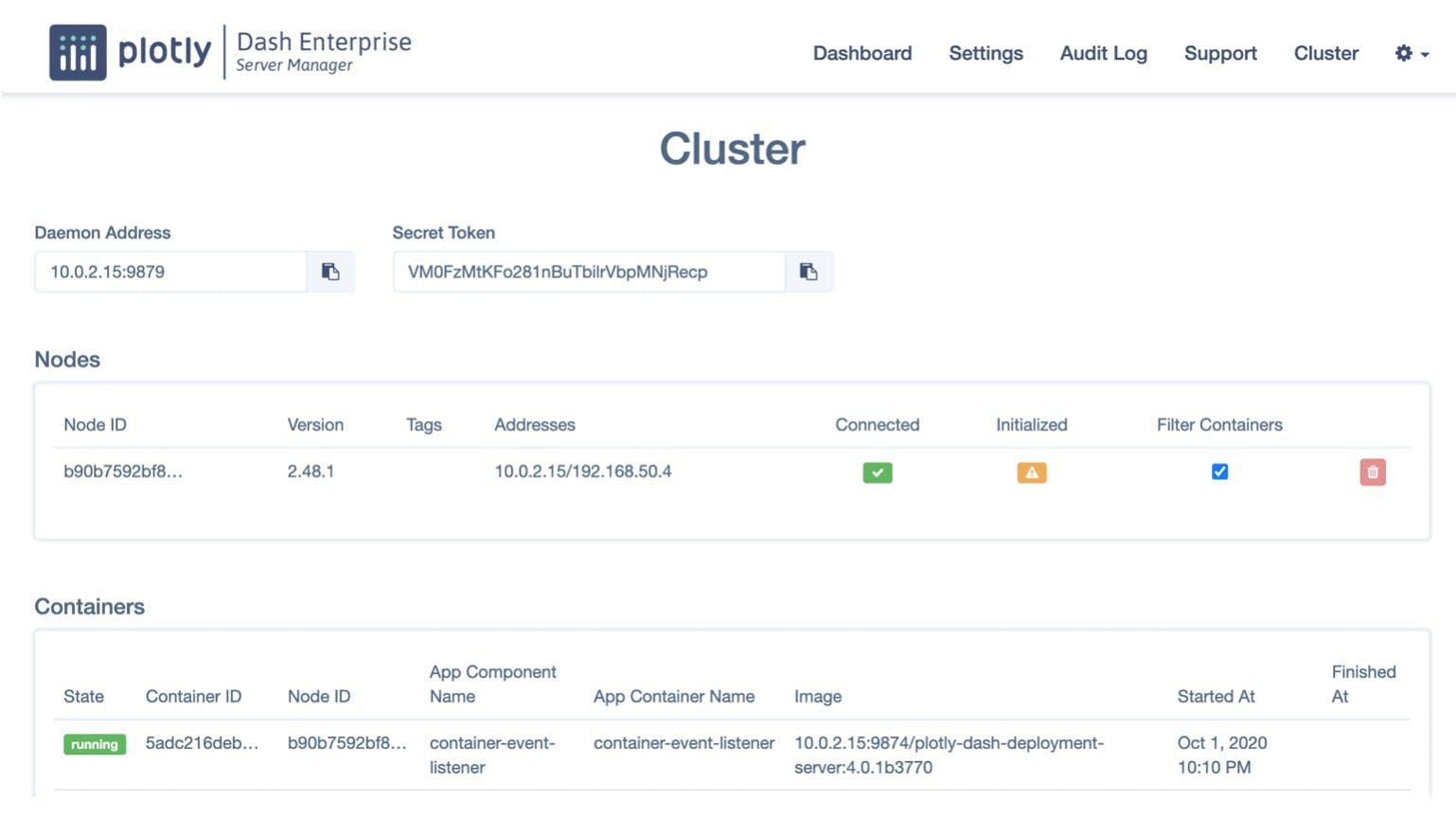This screenshot has height=818, width=1456.
Task: Uncheck the node's Filter Containers box
Action: [1219, 471]
